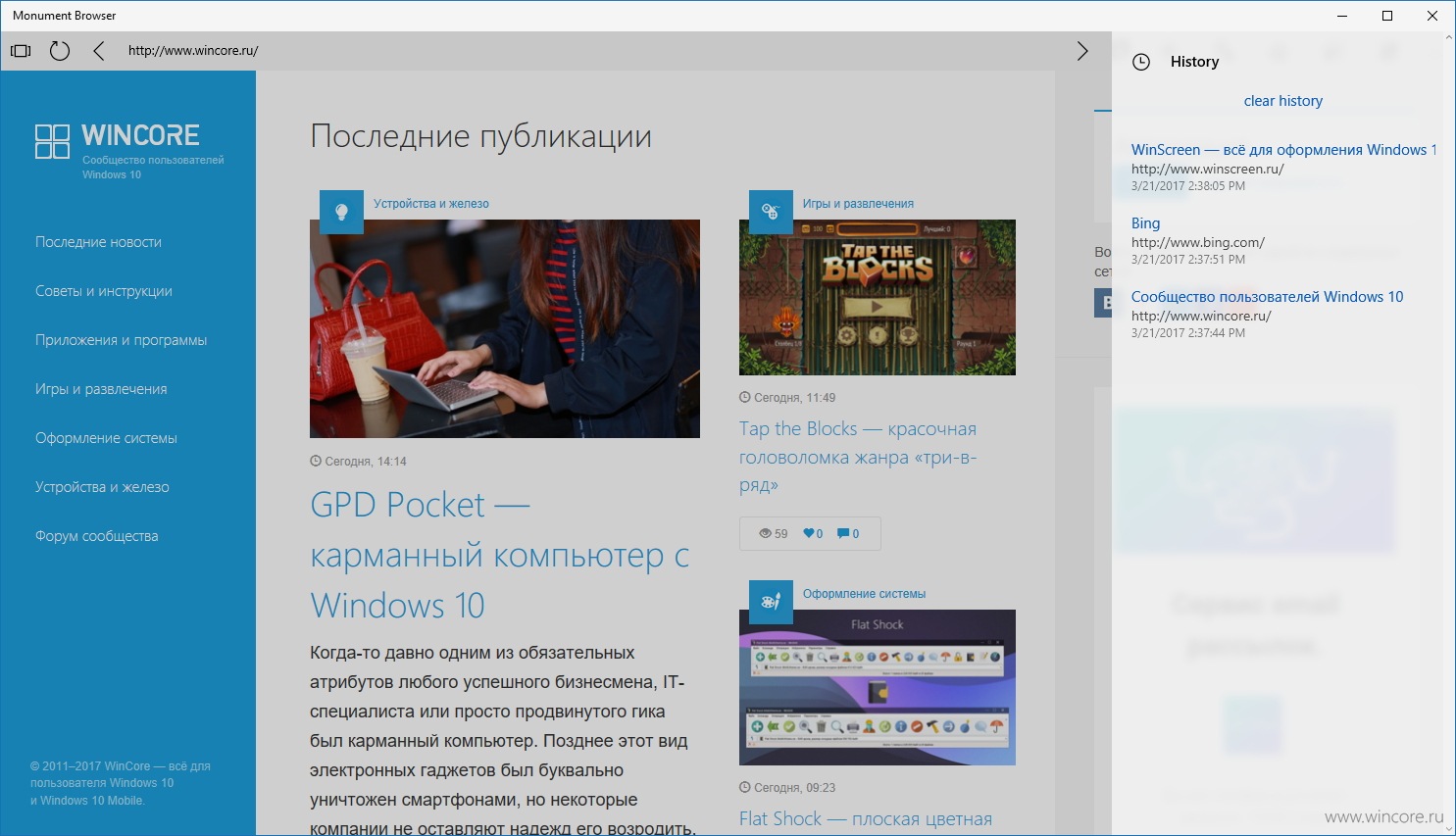Click the Tap the Blocks game thumbnail

(878, 297)
